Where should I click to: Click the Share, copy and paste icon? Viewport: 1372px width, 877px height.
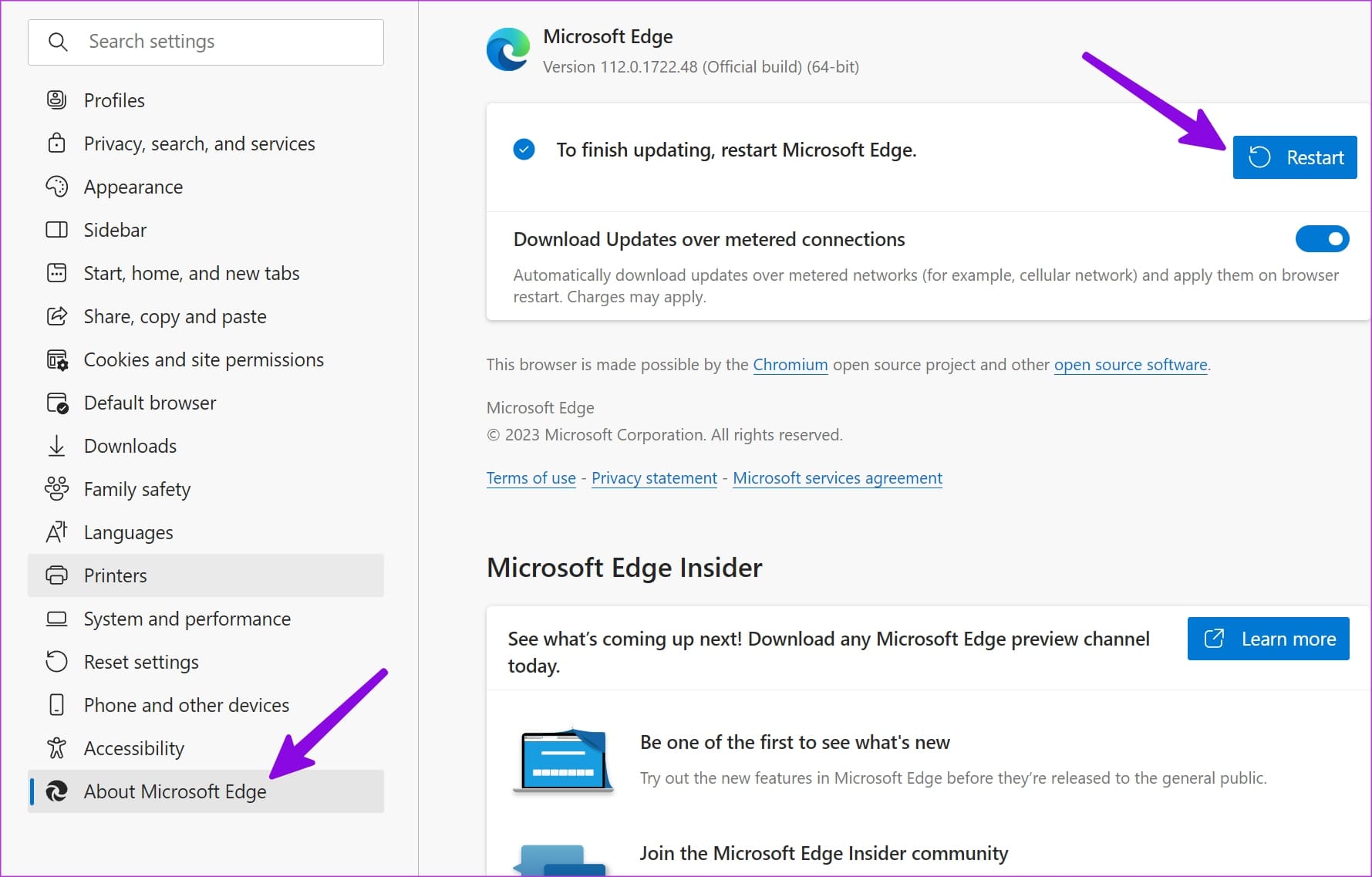click(57, 315)
